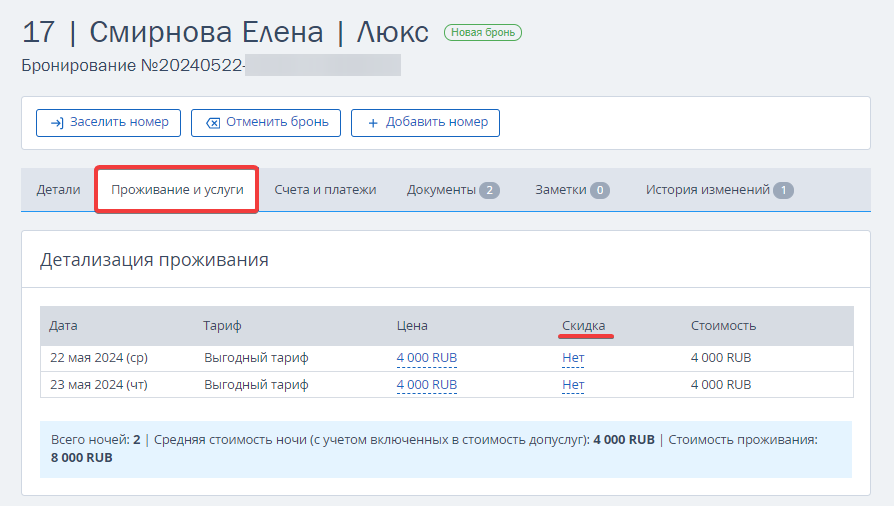Screen dimensions: 894x506
Task: Click Выгодный тариф in the 23 мая row
Action: pyautogui.click(x=256, y=384)
